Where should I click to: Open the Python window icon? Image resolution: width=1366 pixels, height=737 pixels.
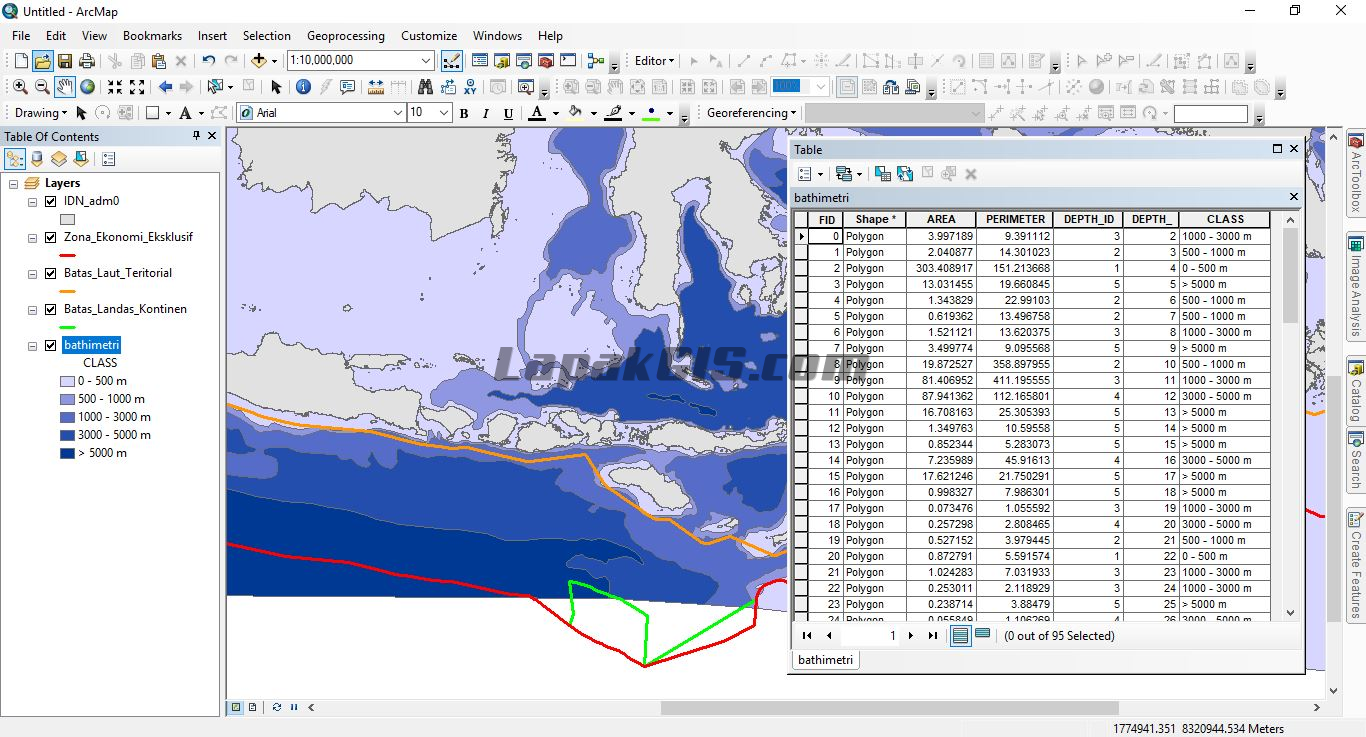[568, 61]
